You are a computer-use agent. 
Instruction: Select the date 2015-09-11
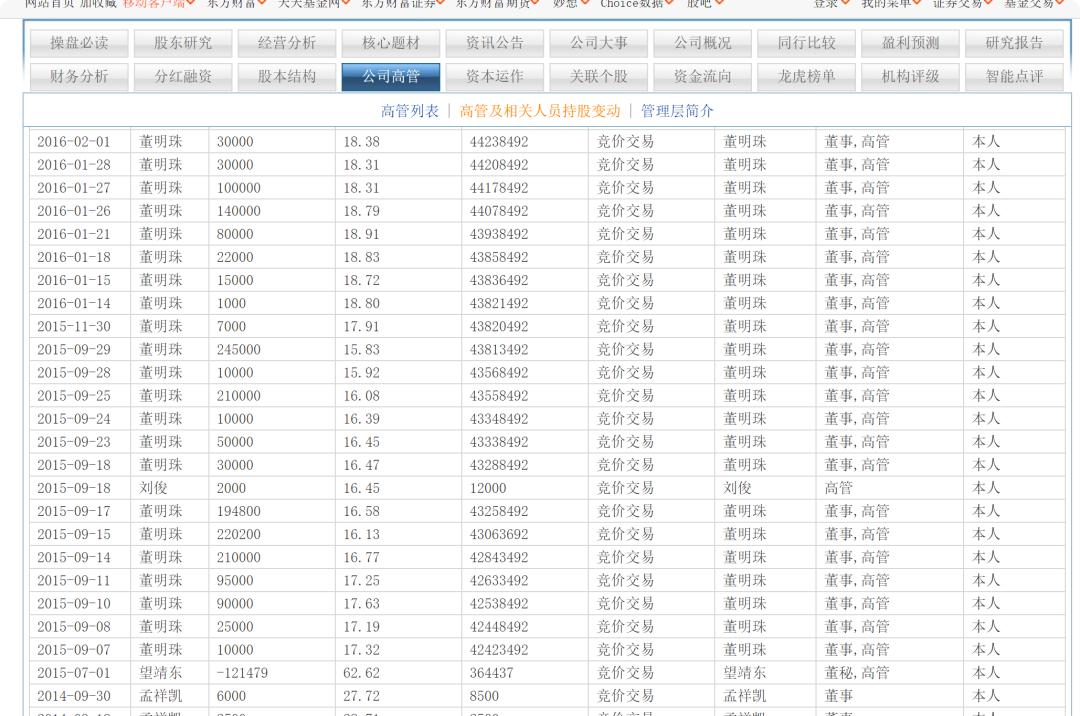74,580
